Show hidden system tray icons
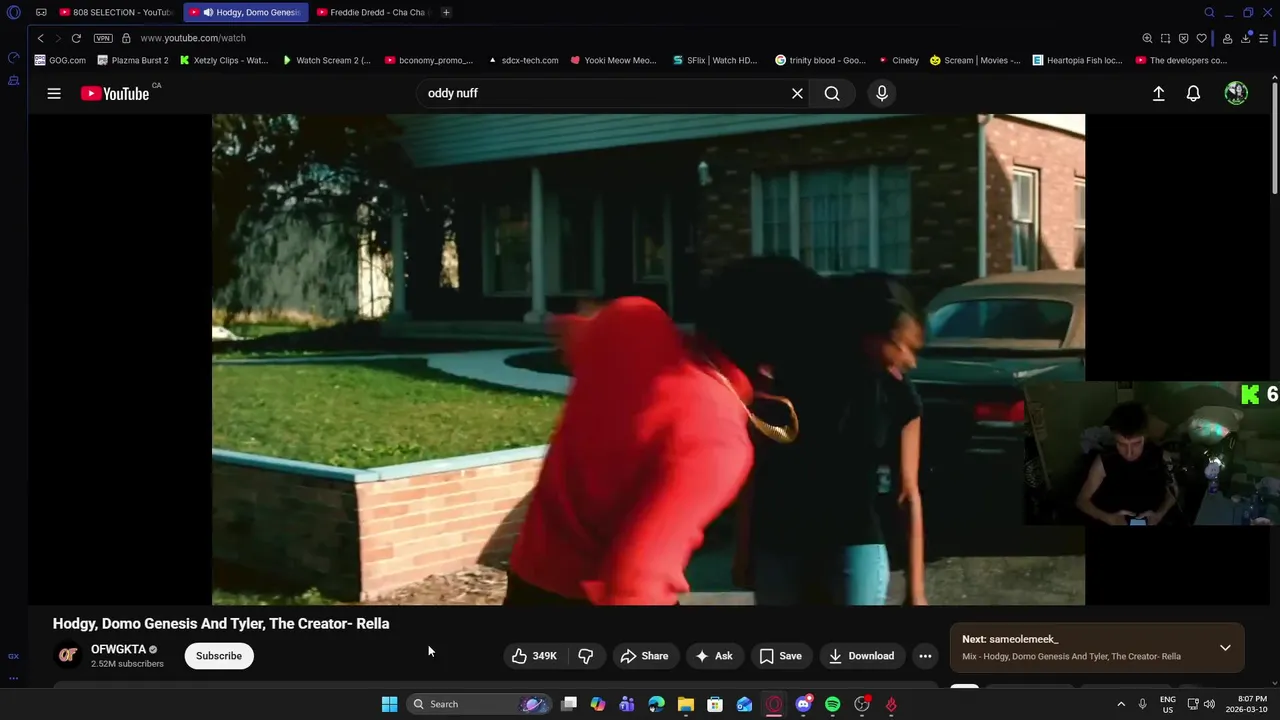The image size is (1280, 720). (x=1121, y=704)
